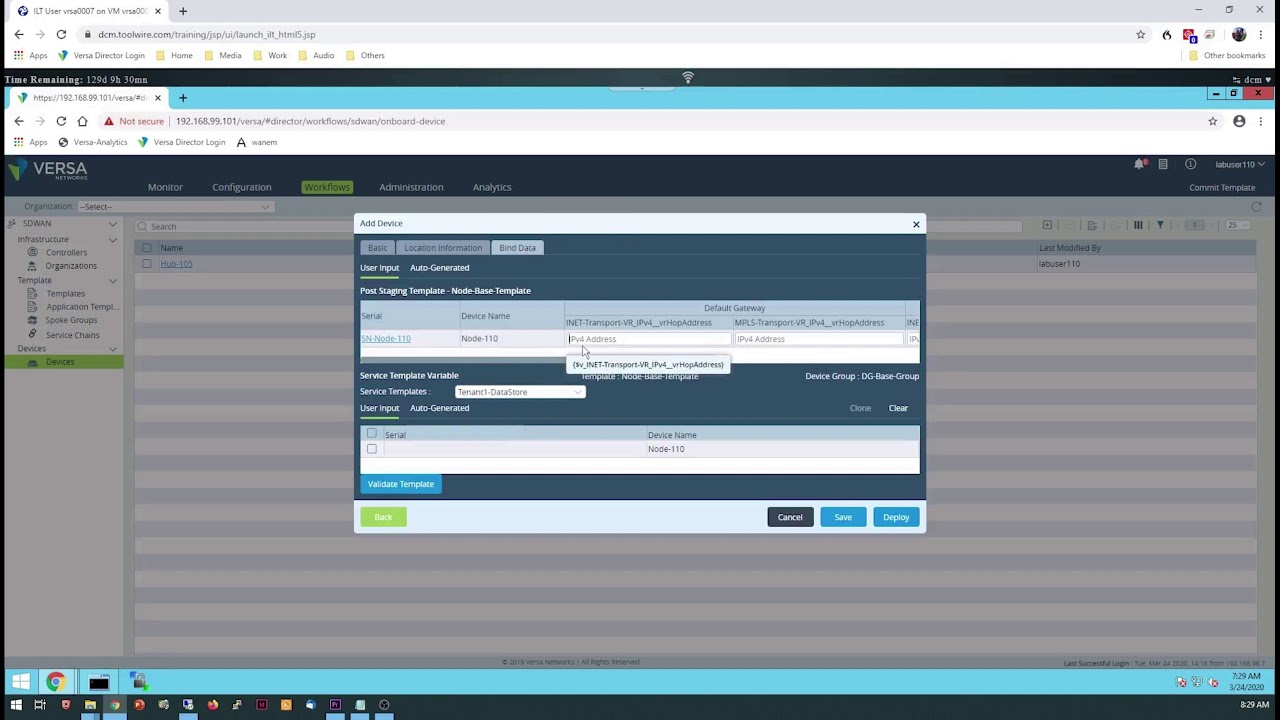Screen dimensions: 1280x720
Task: Click the Clear link
Action: 898,408
